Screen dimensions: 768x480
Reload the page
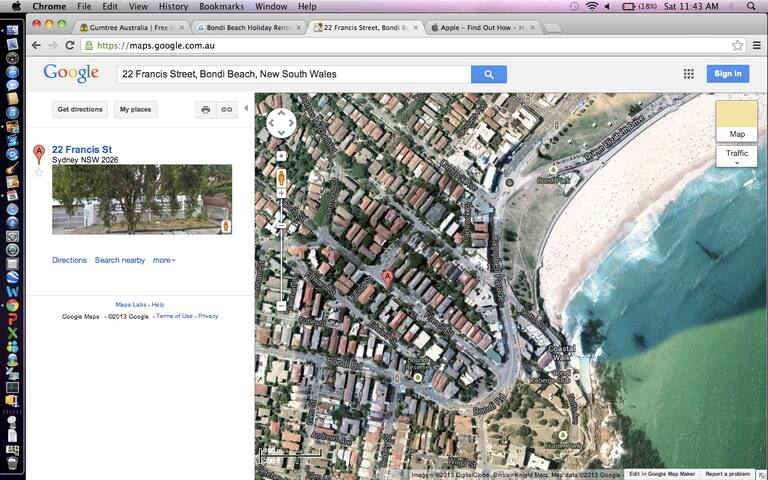[x=70, y=46]
